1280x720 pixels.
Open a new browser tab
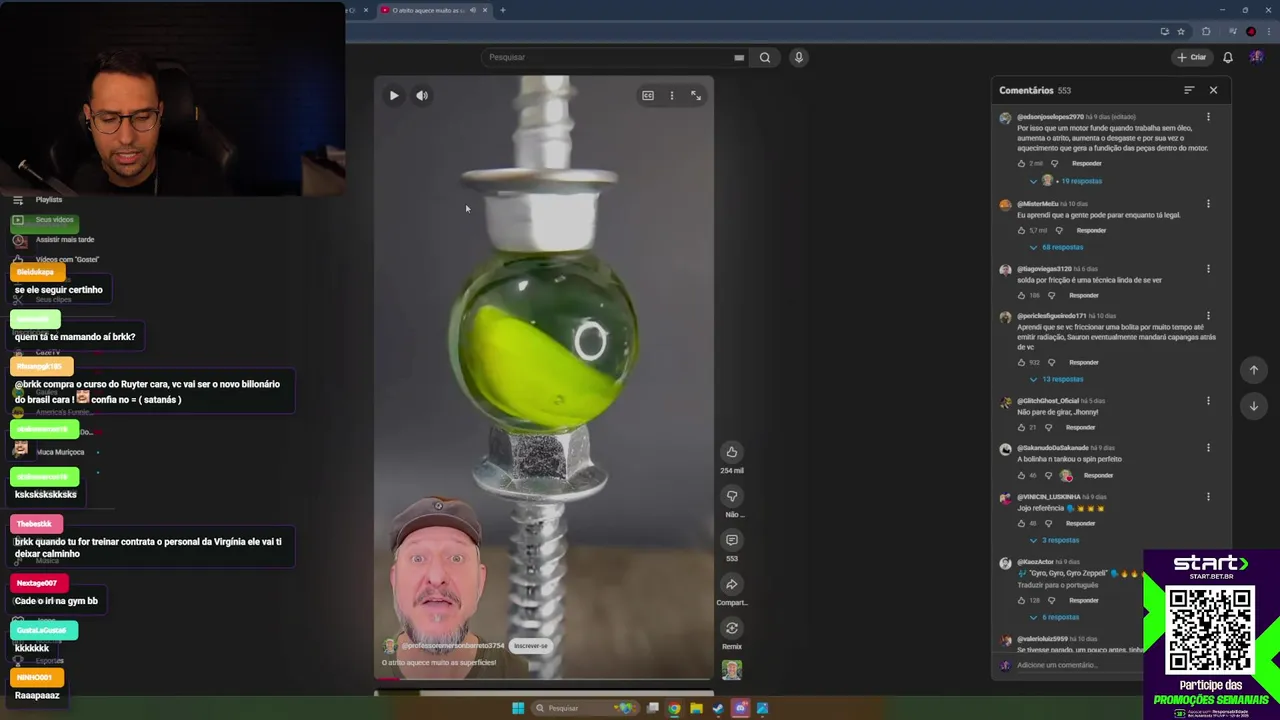tap(503, 10)
